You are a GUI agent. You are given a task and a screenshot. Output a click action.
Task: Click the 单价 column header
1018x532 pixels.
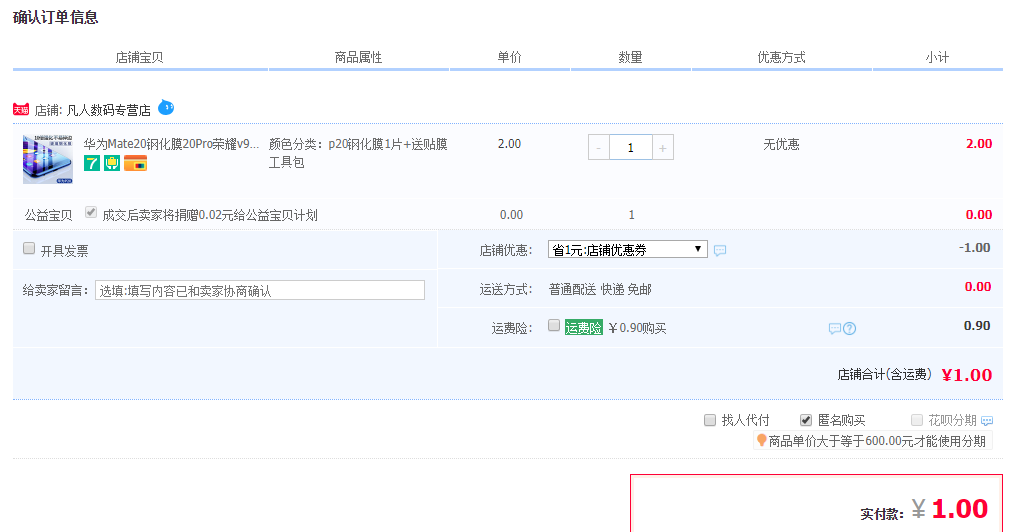[510, 57]
